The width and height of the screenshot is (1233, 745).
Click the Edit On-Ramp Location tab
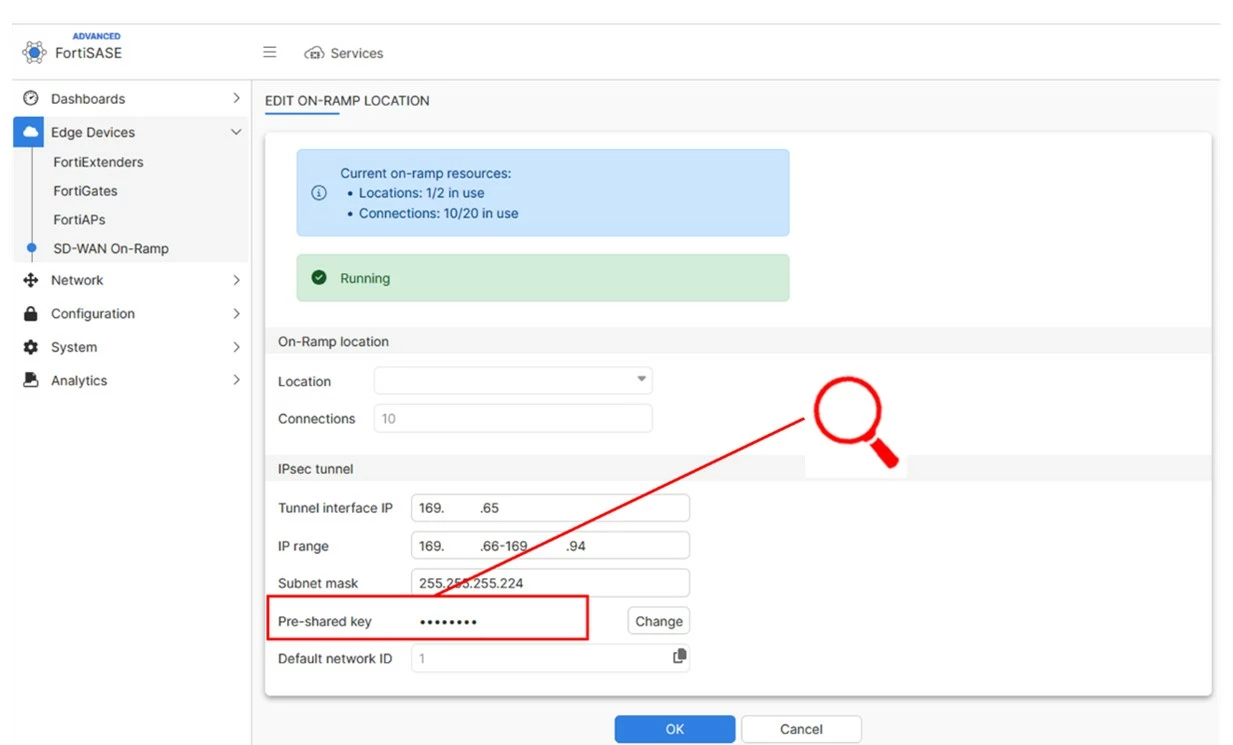tap(347, 101)
